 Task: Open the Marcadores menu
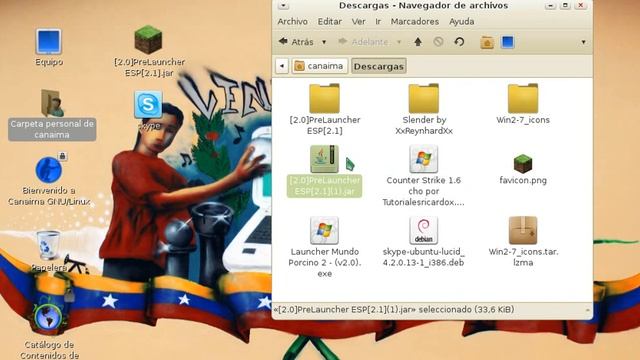[415, 22]
